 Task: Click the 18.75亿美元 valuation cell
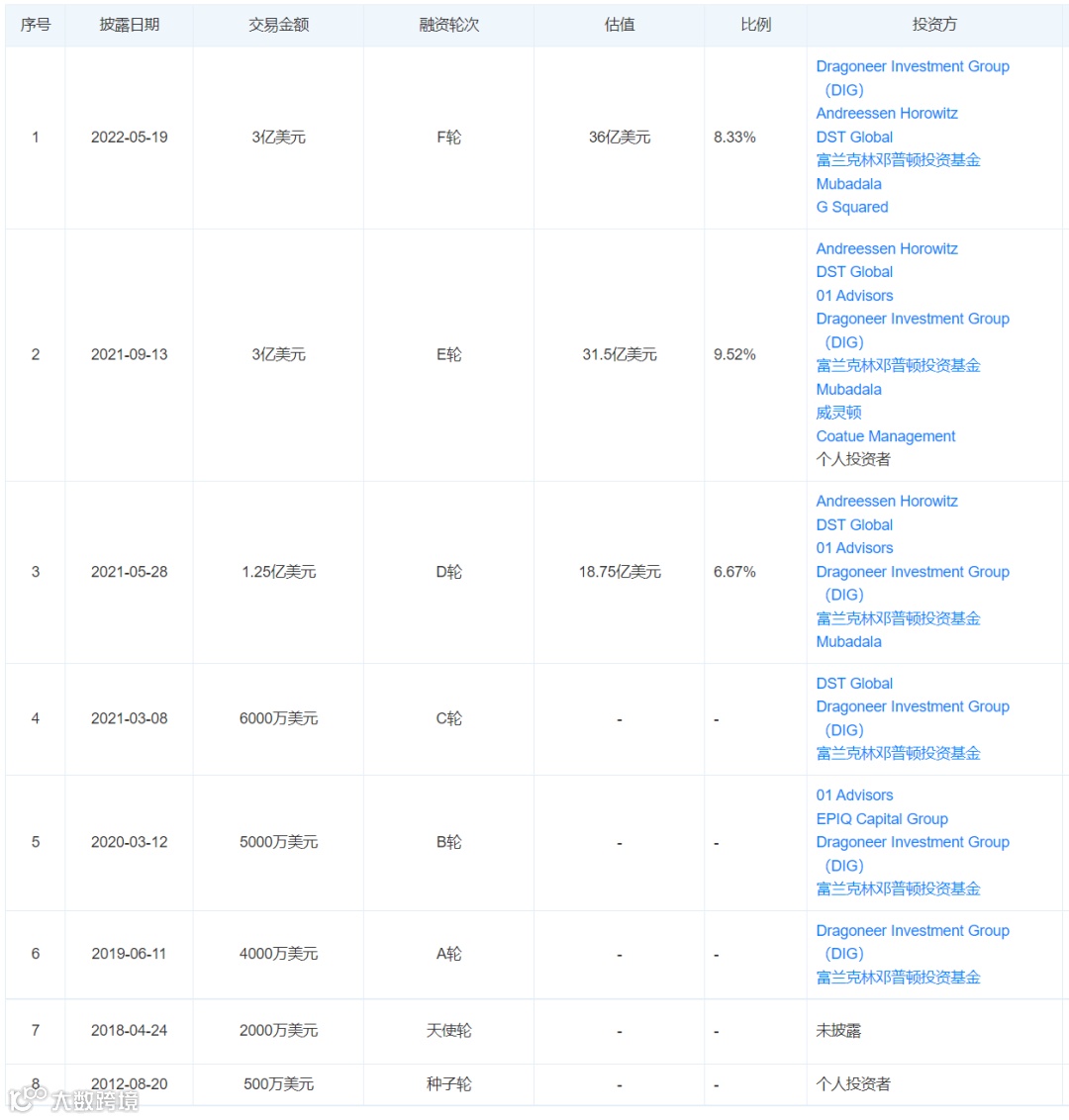pos(620,572)
